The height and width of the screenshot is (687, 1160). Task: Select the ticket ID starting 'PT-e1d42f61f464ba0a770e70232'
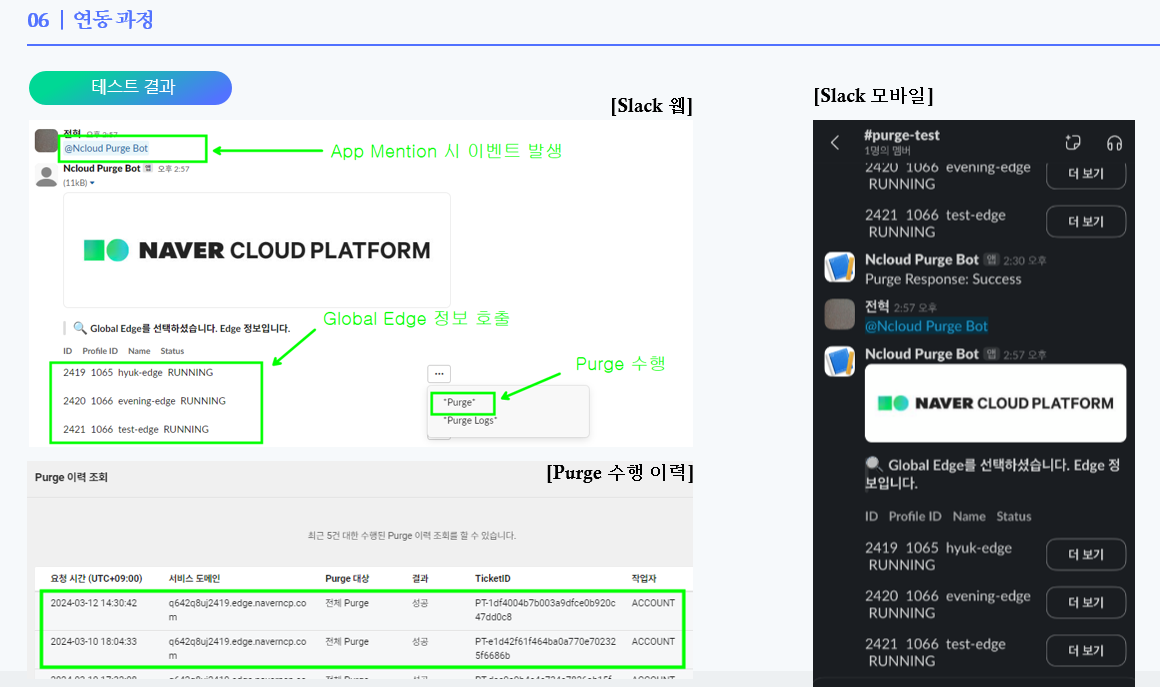point(545,649)
